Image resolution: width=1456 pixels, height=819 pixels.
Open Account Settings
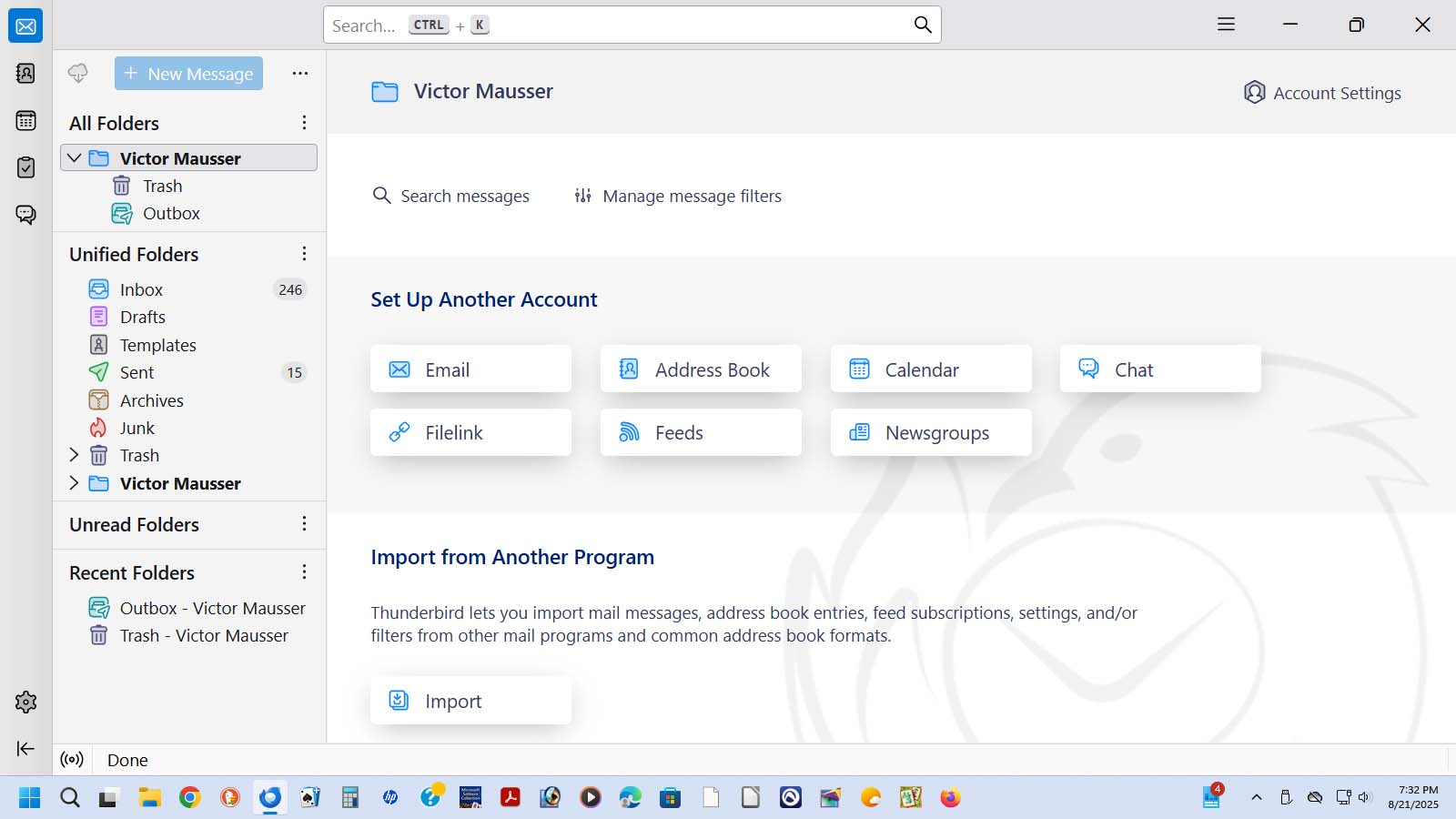(1322, 93)
